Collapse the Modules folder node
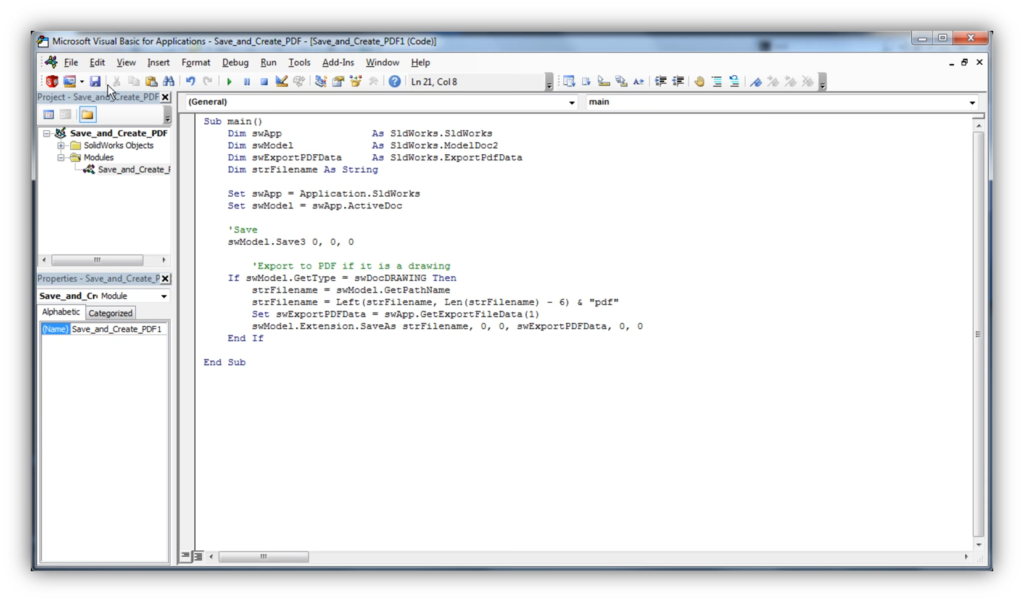Image resolution: width=1024 pixels, height=602 pixels. tap(61, 158)
